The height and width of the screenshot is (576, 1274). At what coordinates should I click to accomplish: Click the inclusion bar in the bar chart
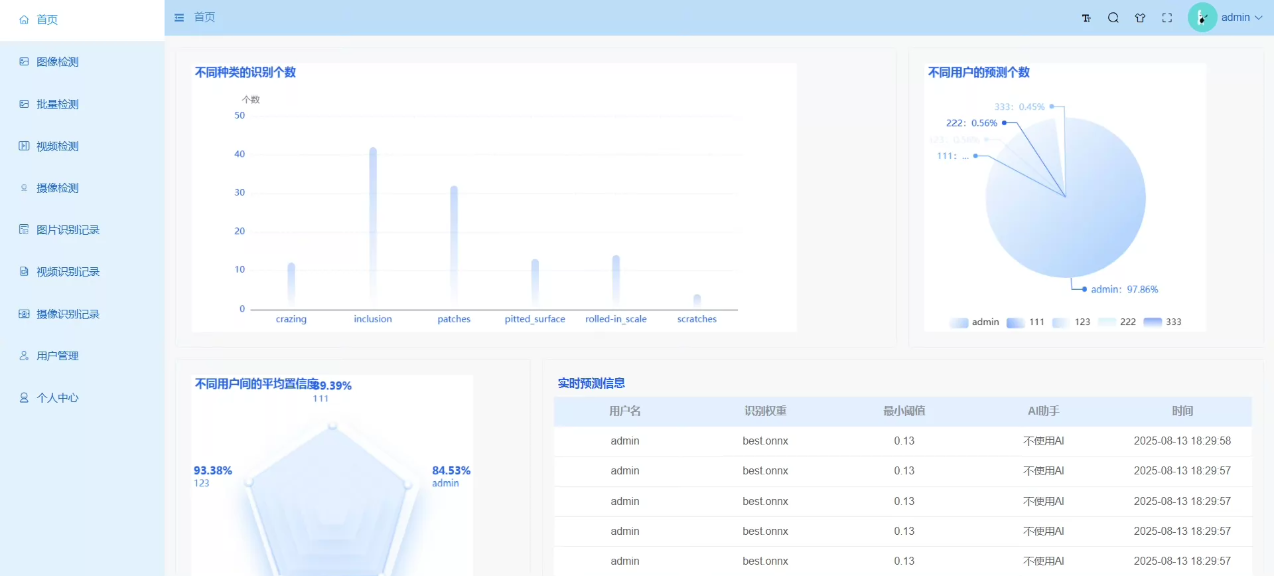373,228
